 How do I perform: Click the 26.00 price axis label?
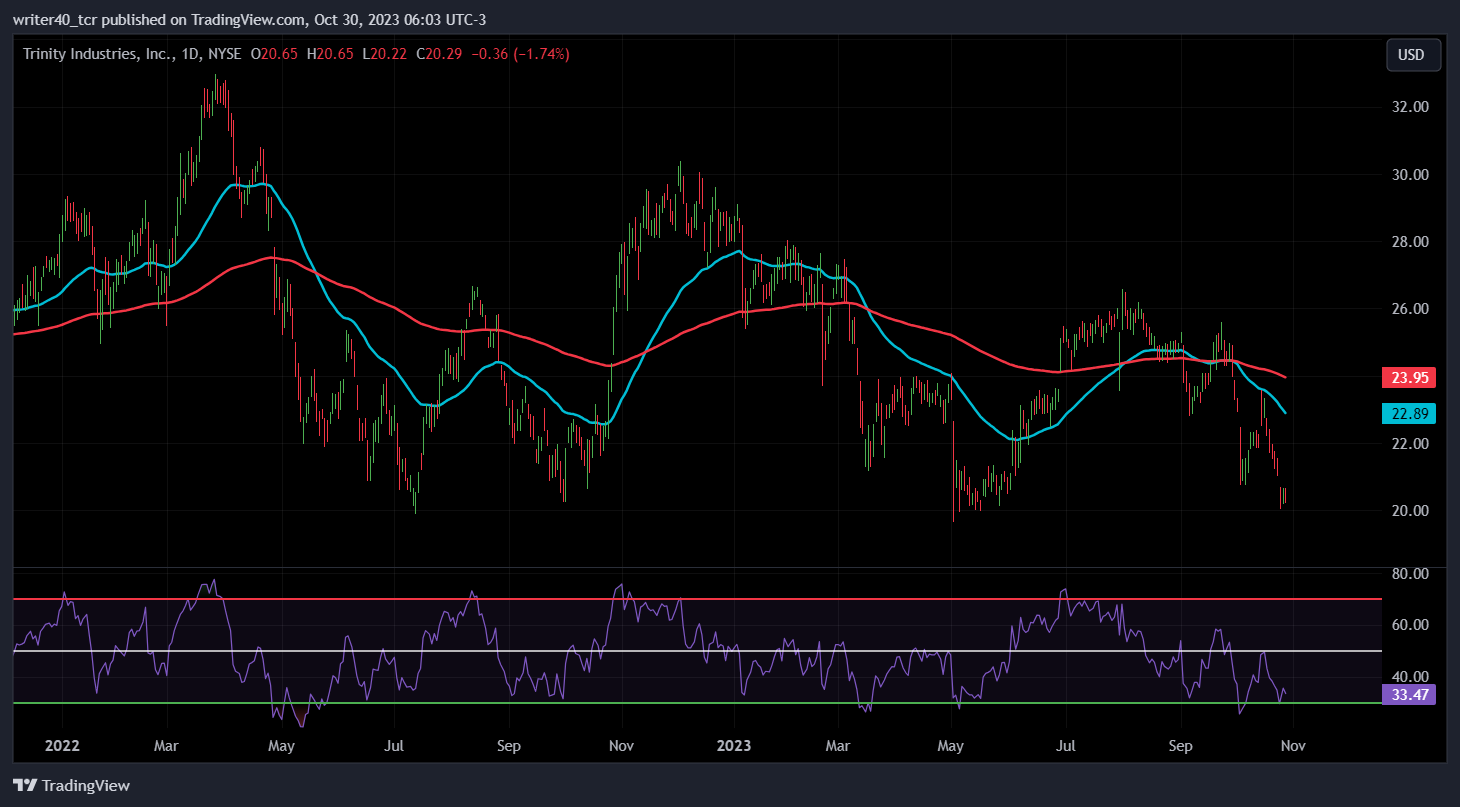pyautogui.click(x=1410, y=309)
